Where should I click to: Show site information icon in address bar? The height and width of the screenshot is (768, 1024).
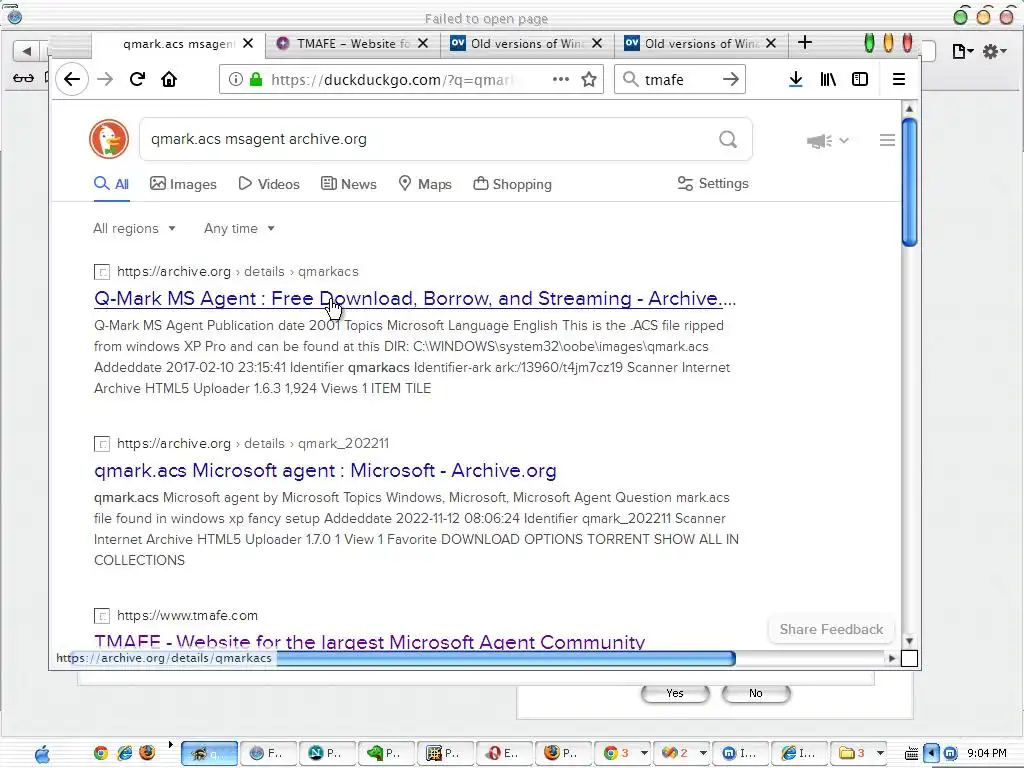[236, 80]
